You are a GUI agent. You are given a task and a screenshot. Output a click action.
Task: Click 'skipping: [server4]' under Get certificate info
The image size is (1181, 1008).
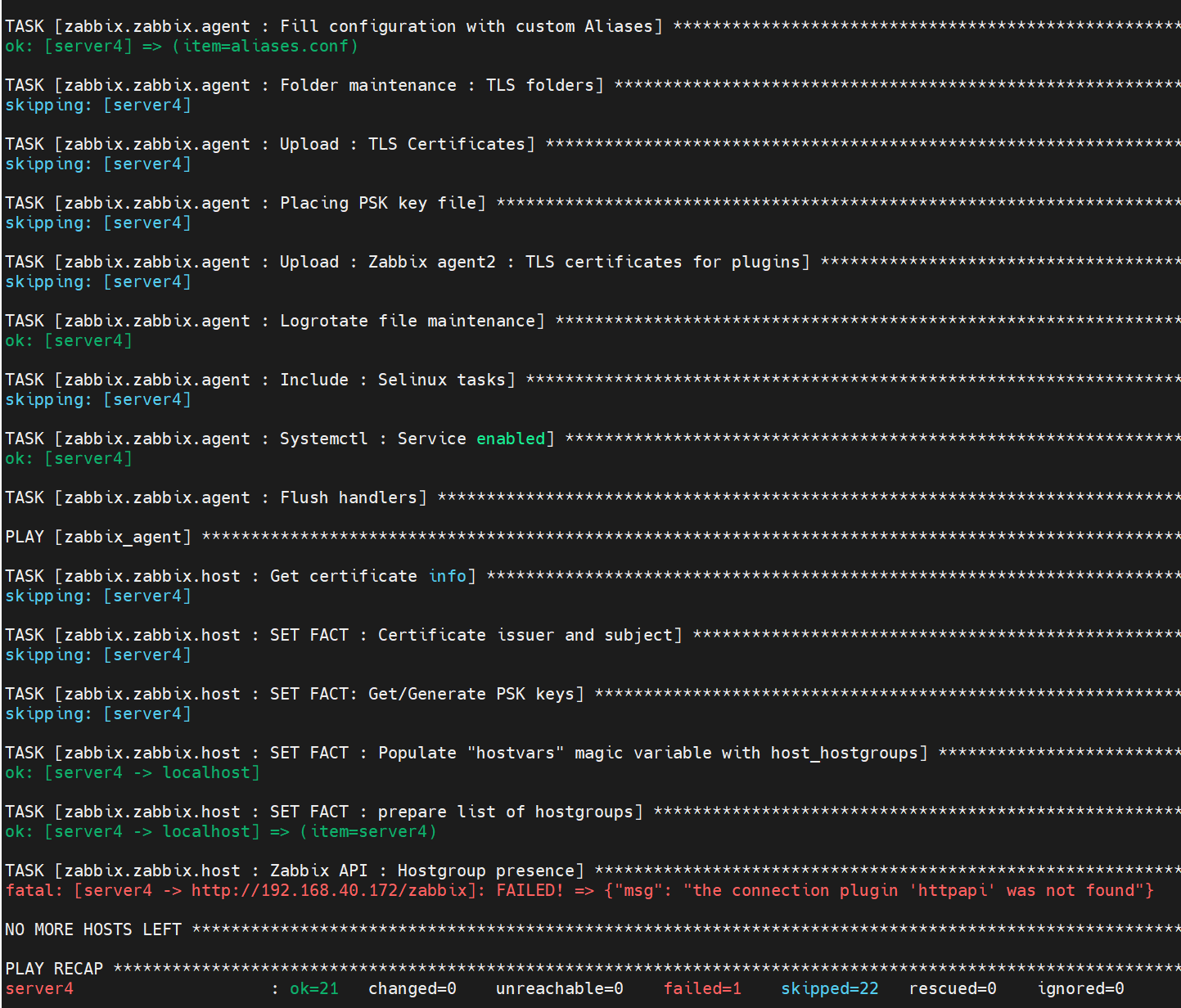(x=98, y=596)
